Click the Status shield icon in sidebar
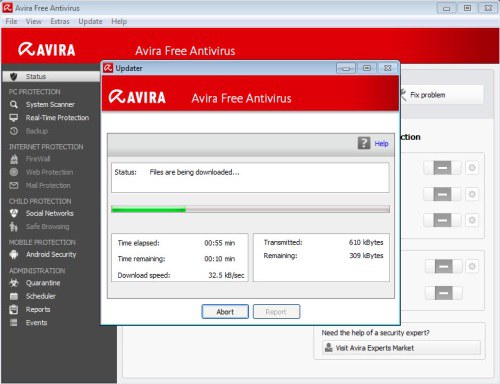Screen dimensions: 500x384 13,77
